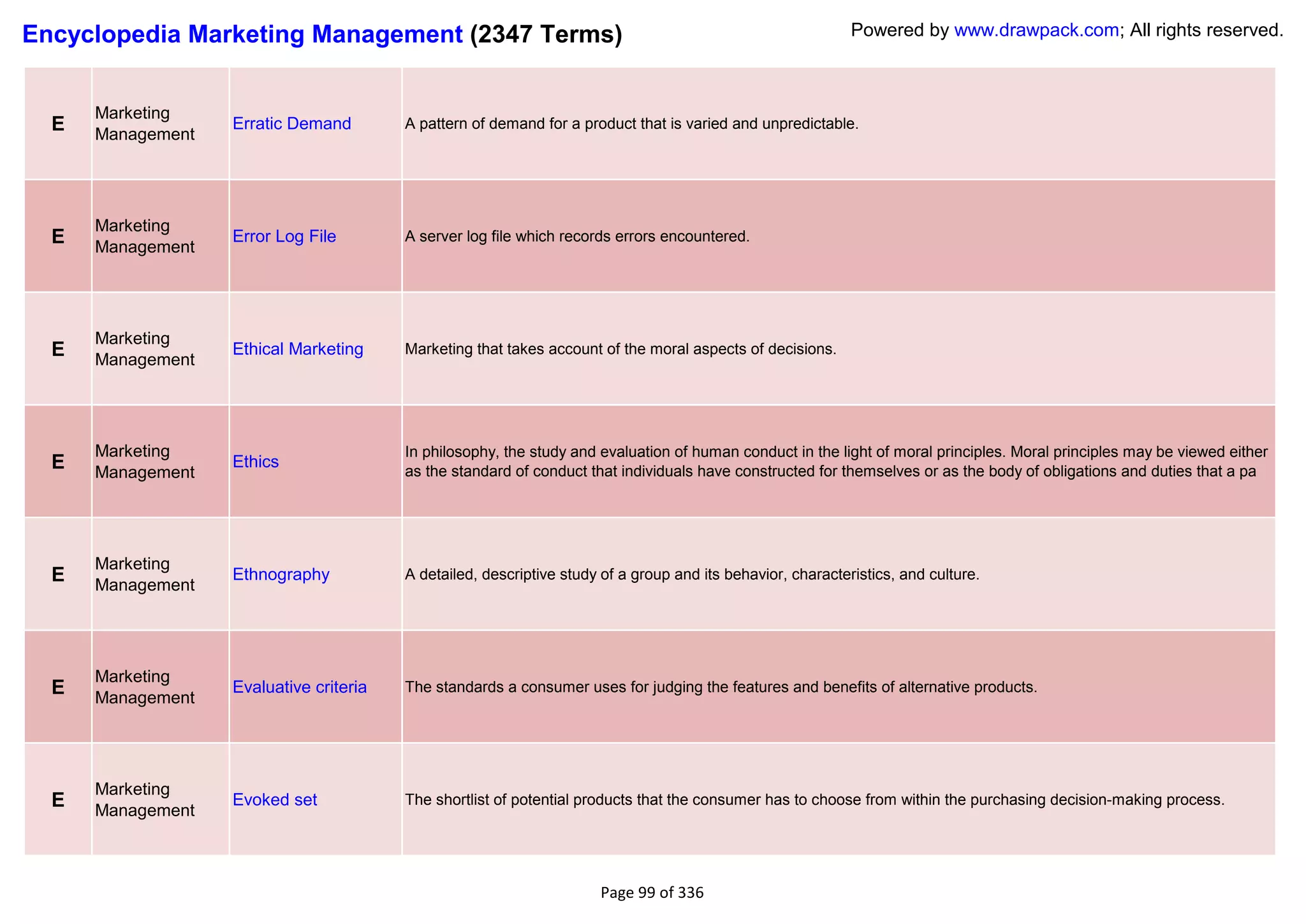Viewport: 1306px width, 924px height.
Task: Open the Ethical Marketing term link
Action: pyautogui.click(x=298, y=349)
